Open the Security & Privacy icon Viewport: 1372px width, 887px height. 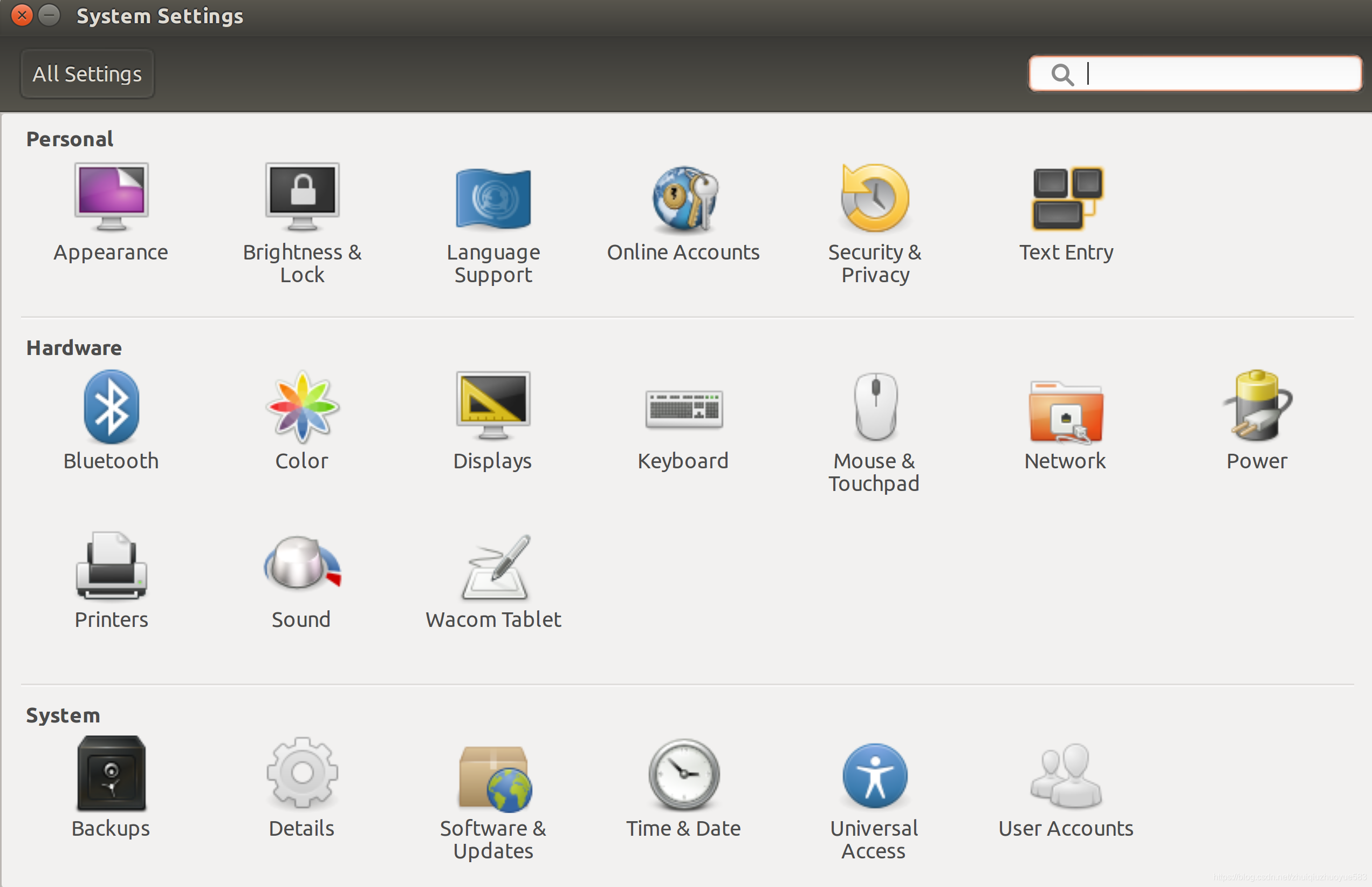pos(875,199)
